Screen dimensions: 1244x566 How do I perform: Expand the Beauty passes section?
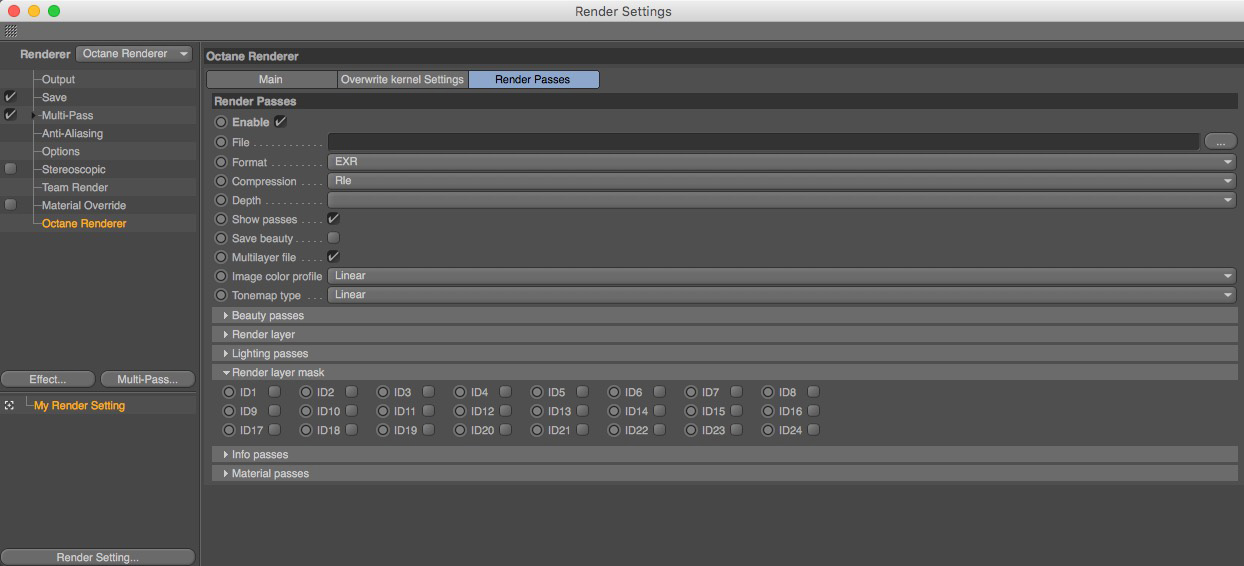(x=725, y=316)
